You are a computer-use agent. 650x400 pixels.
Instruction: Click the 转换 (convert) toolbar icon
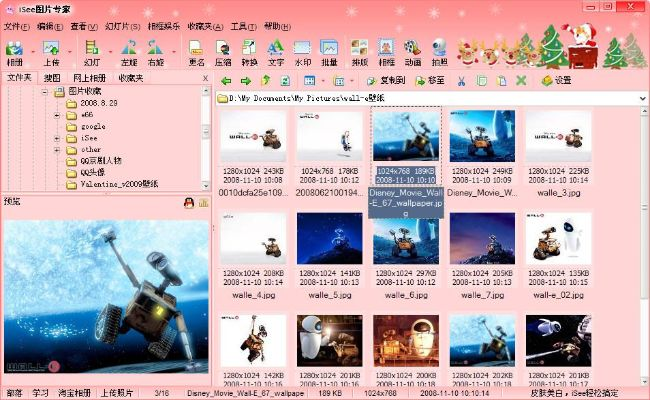249,52
